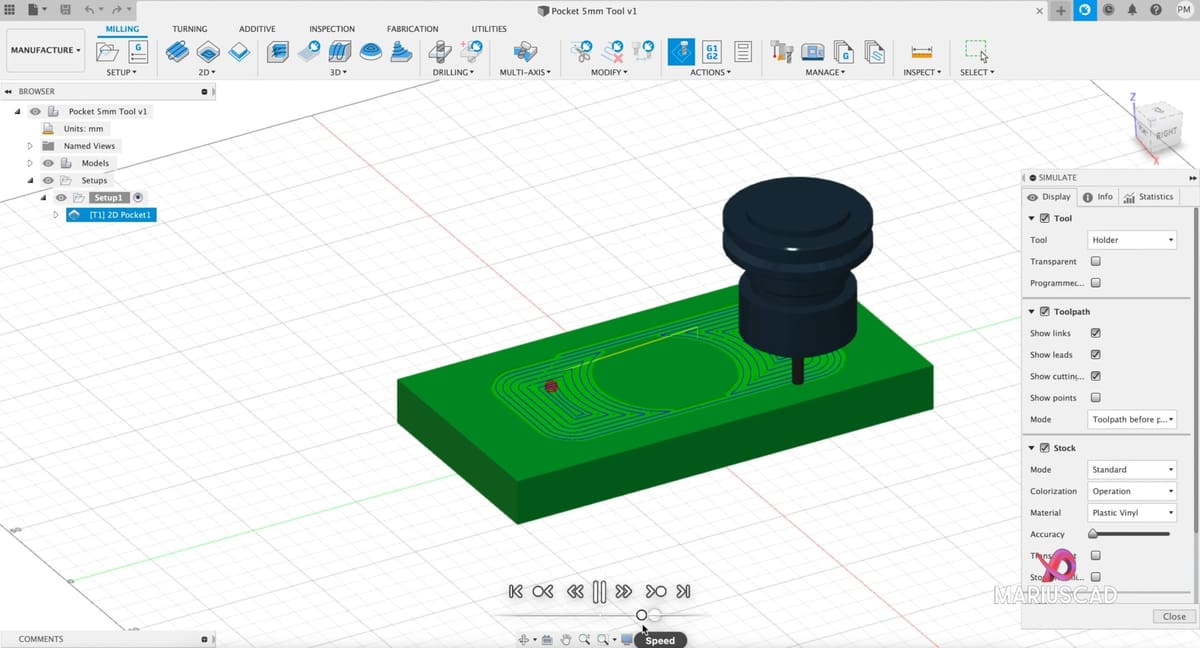Pause the simulation playback
Image resolution: width=1200 pixels, height=648 pixels.
coord(599,591)
